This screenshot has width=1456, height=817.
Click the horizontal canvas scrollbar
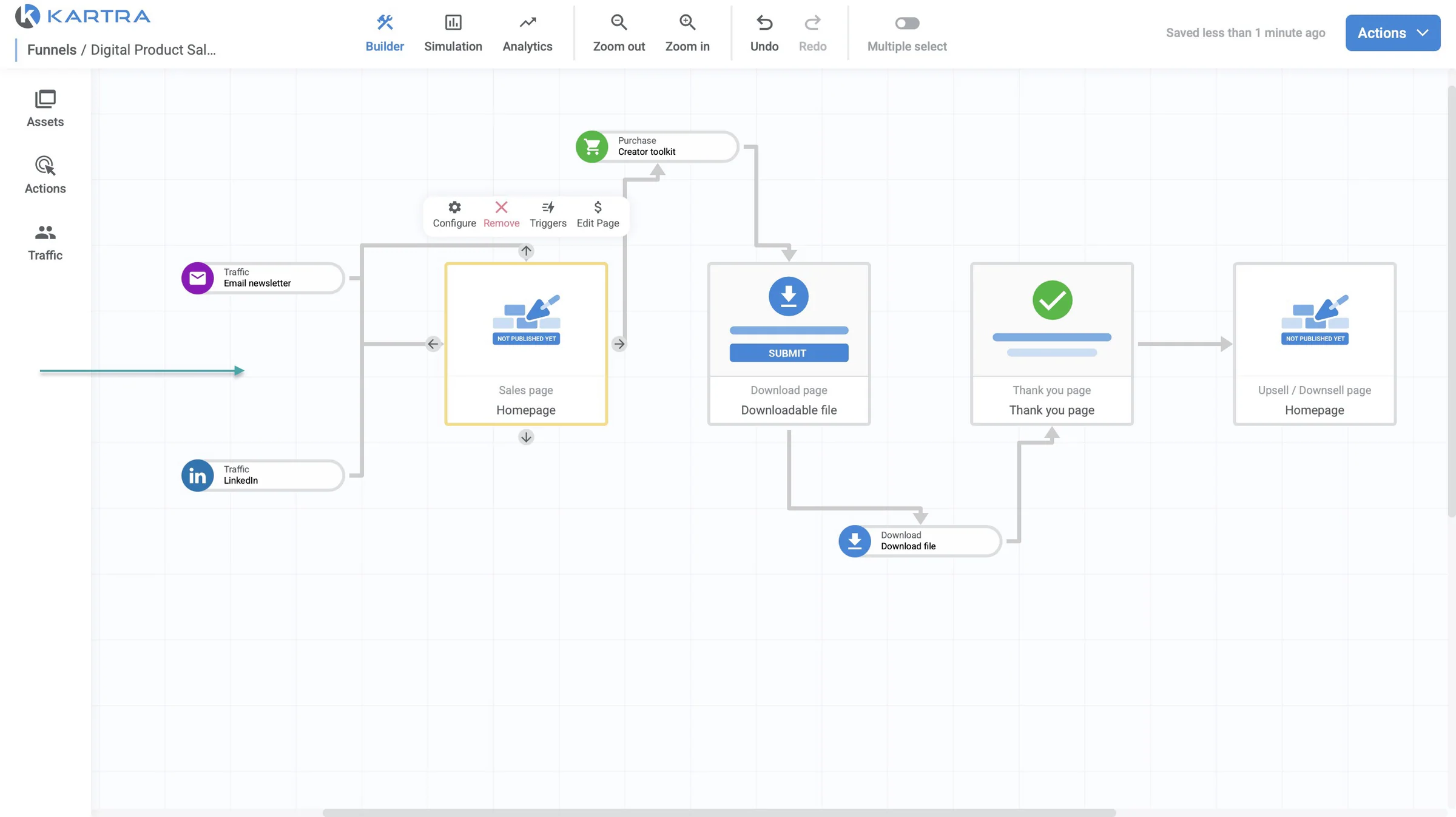point(719,813)
